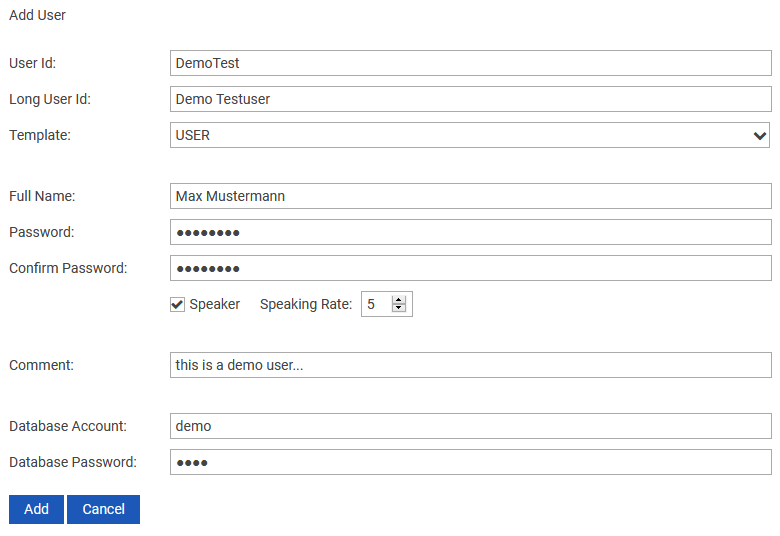The image size is (780, 536).
Task: Focus the Confirm Password field
Action: 470,268
